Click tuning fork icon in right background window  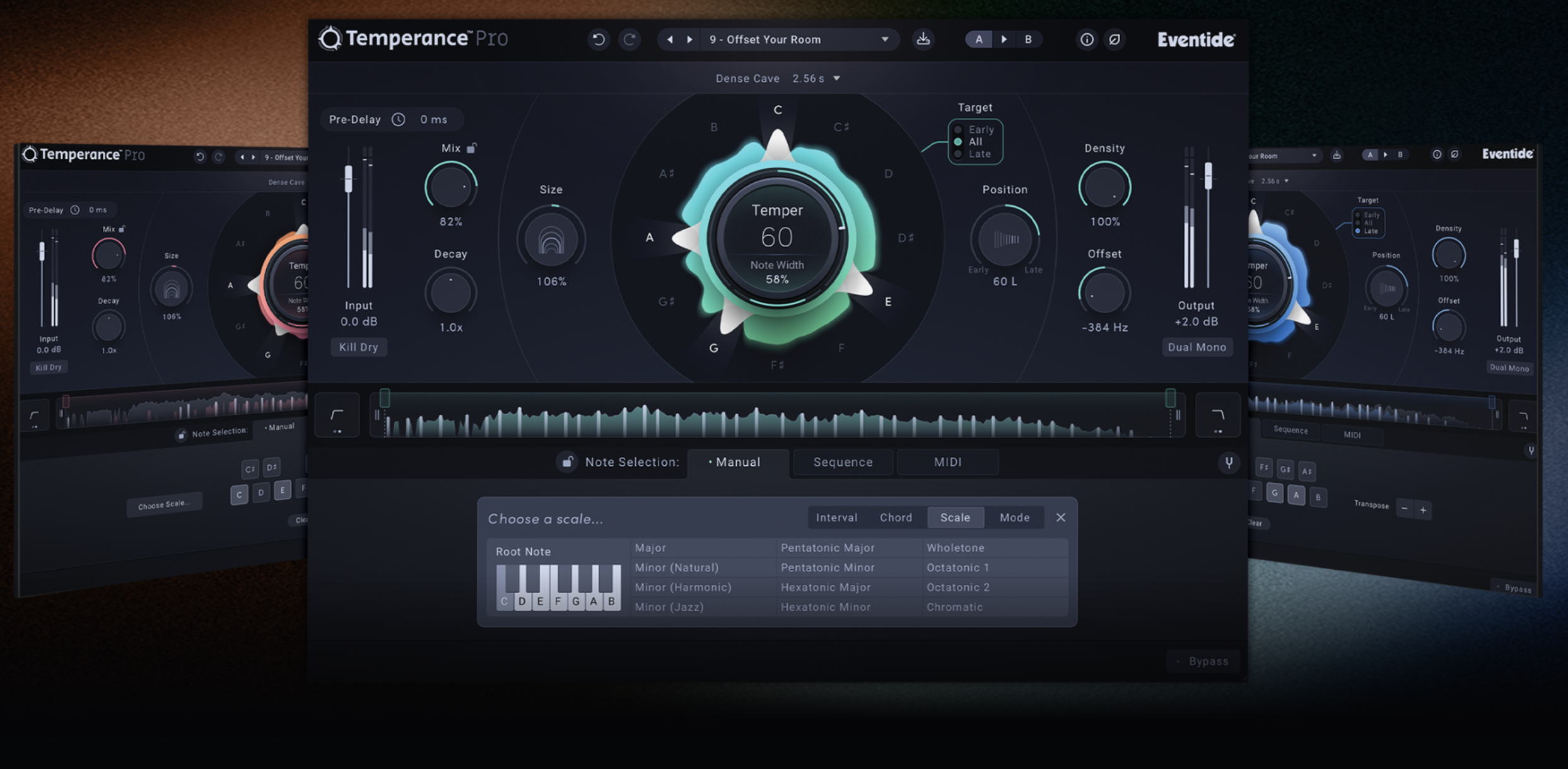[1531, 450]
